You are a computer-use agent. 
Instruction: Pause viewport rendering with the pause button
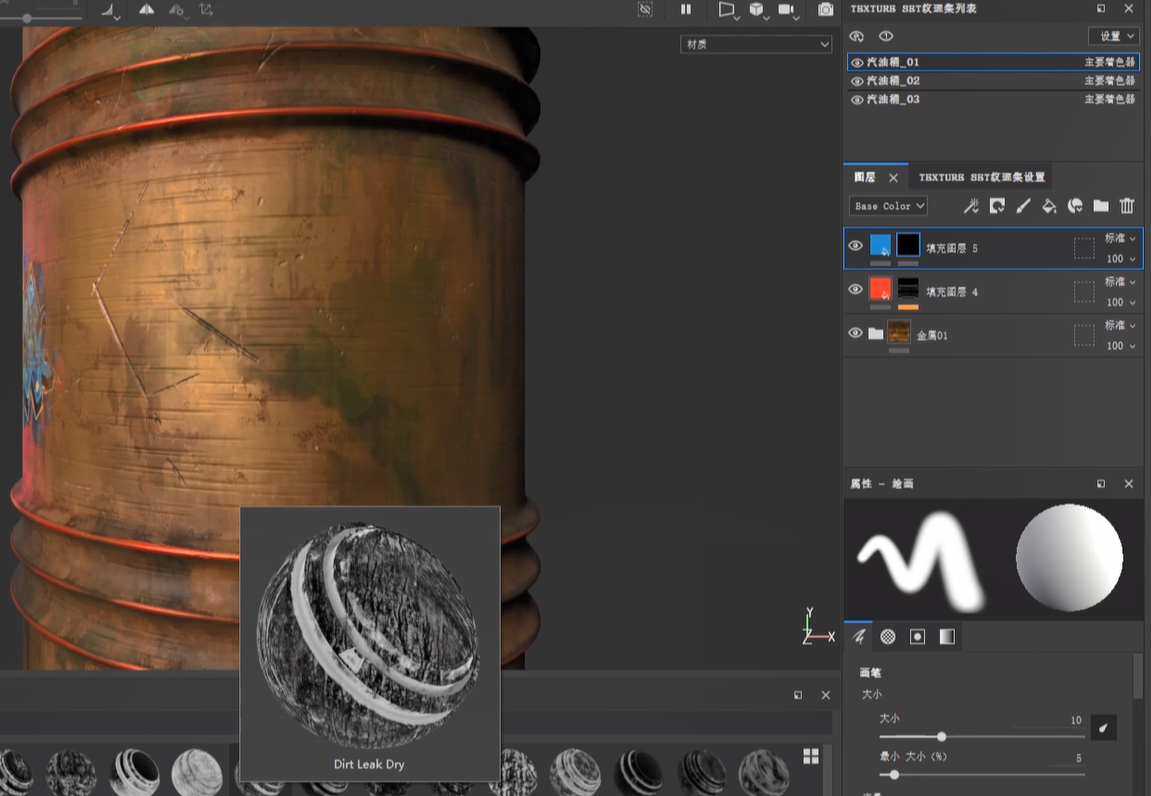point(686,10)
